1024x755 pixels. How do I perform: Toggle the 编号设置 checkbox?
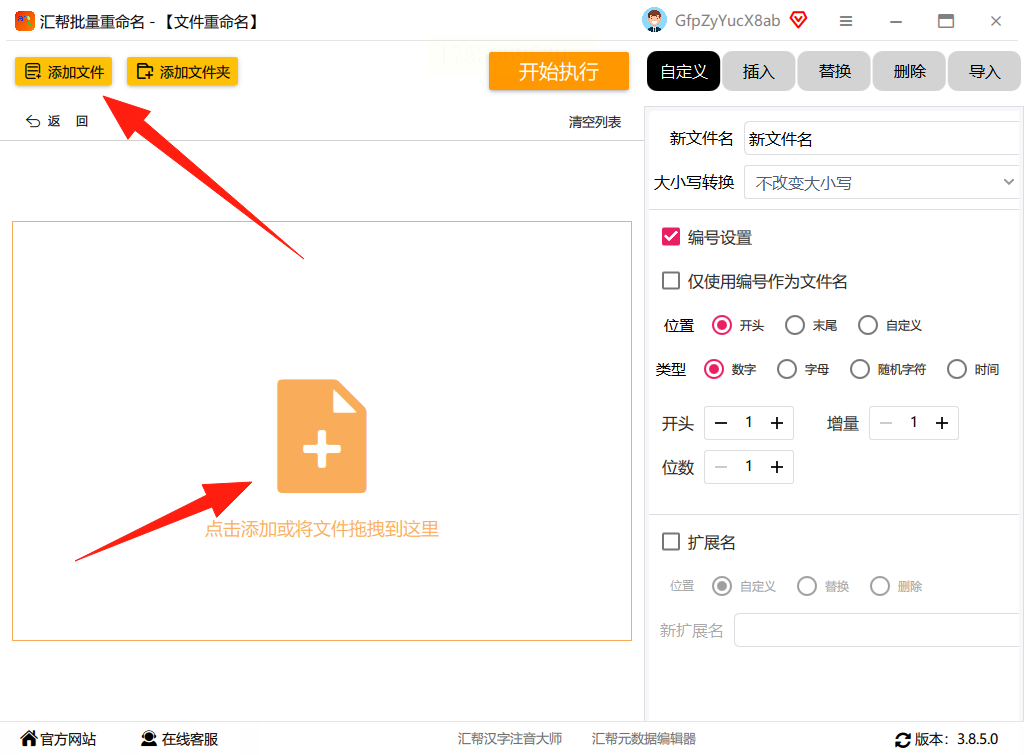coord(671,236)
